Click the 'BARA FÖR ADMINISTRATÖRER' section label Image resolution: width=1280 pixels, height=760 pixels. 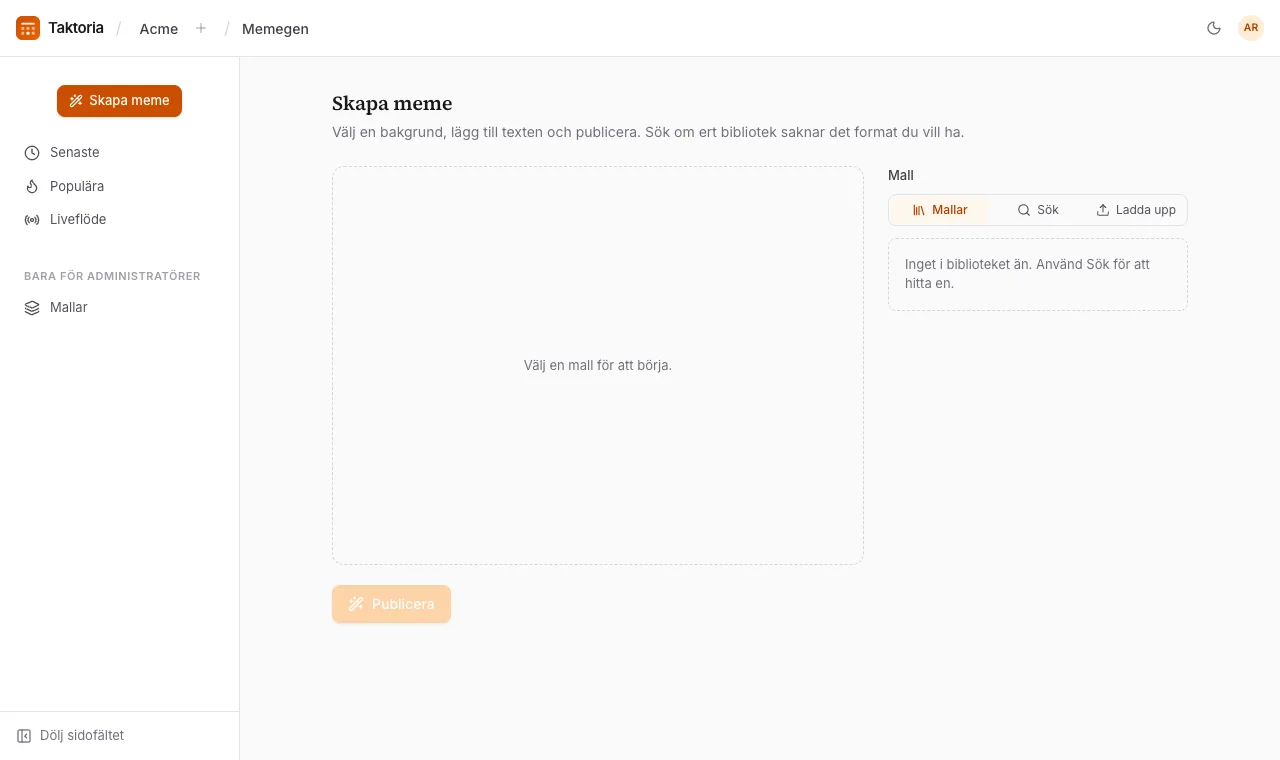pyautogui.click(x=112, y=276)
